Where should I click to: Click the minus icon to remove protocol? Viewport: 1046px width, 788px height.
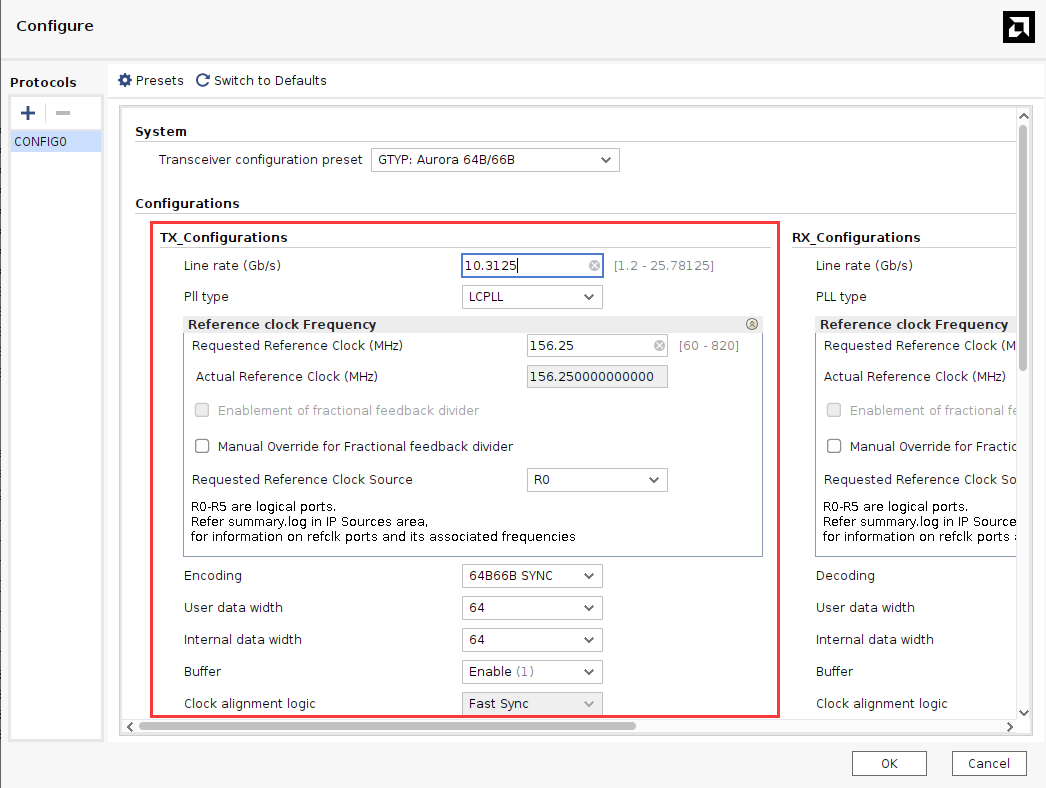[63, 113]
